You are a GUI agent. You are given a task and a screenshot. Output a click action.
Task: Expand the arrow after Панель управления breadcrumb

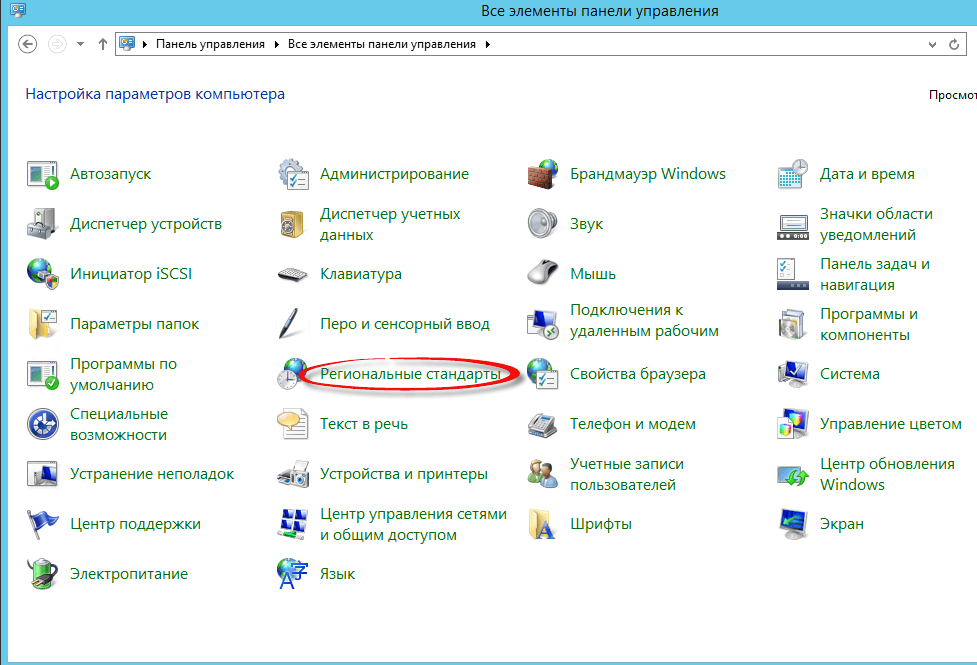point(277,44)
